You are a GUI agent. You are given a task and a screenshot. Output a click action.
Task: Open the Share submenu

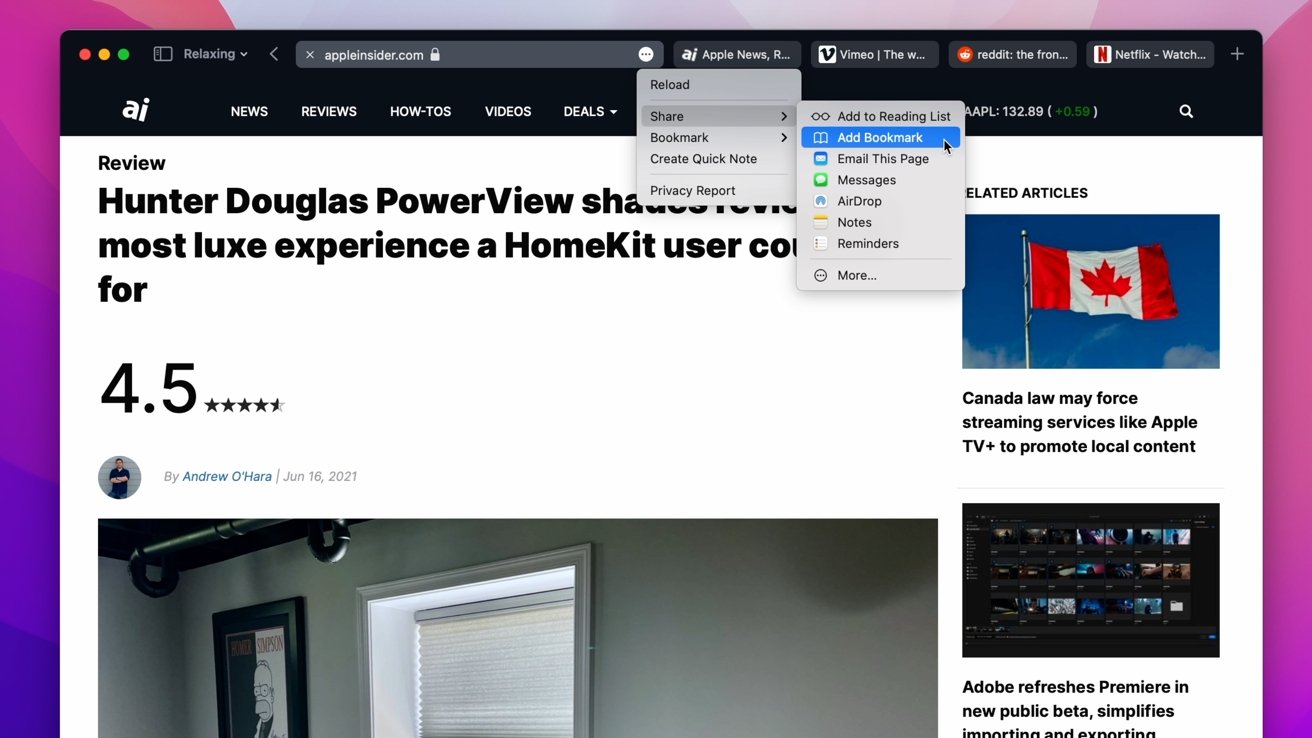[718, 116]
